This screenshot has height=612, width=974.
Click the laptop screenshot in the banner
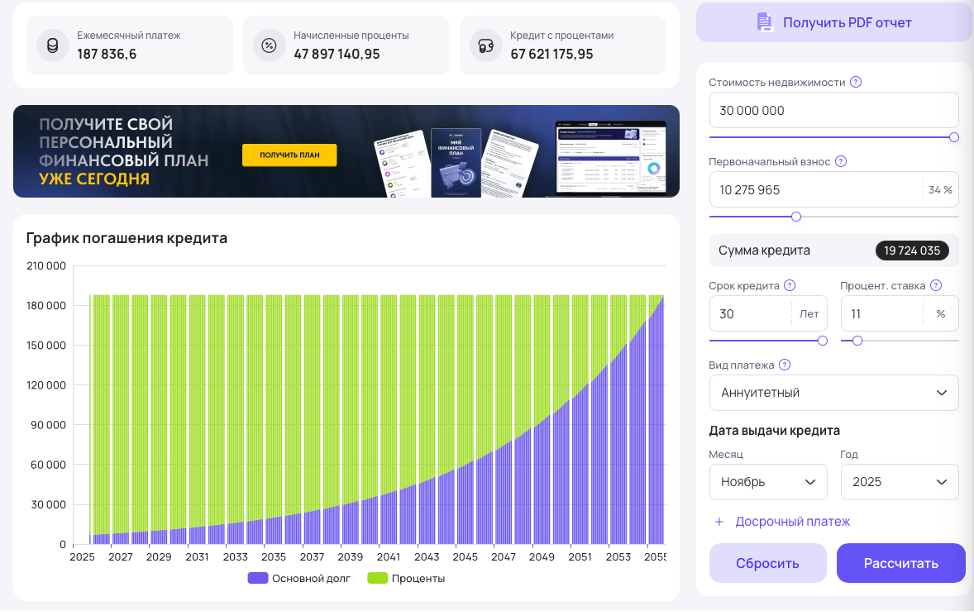[x=610, y=158]
